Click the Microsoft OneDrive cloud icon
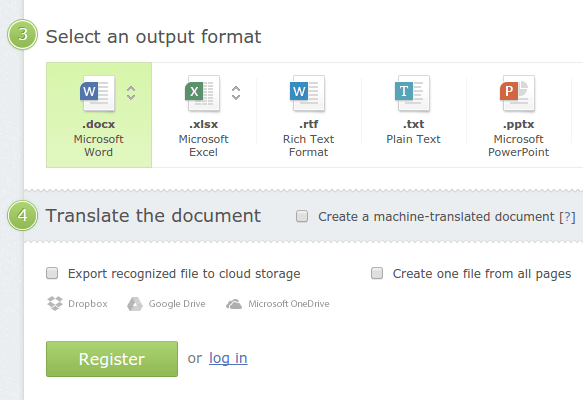This screenshot has width=583, height=400. pos(234,304)
